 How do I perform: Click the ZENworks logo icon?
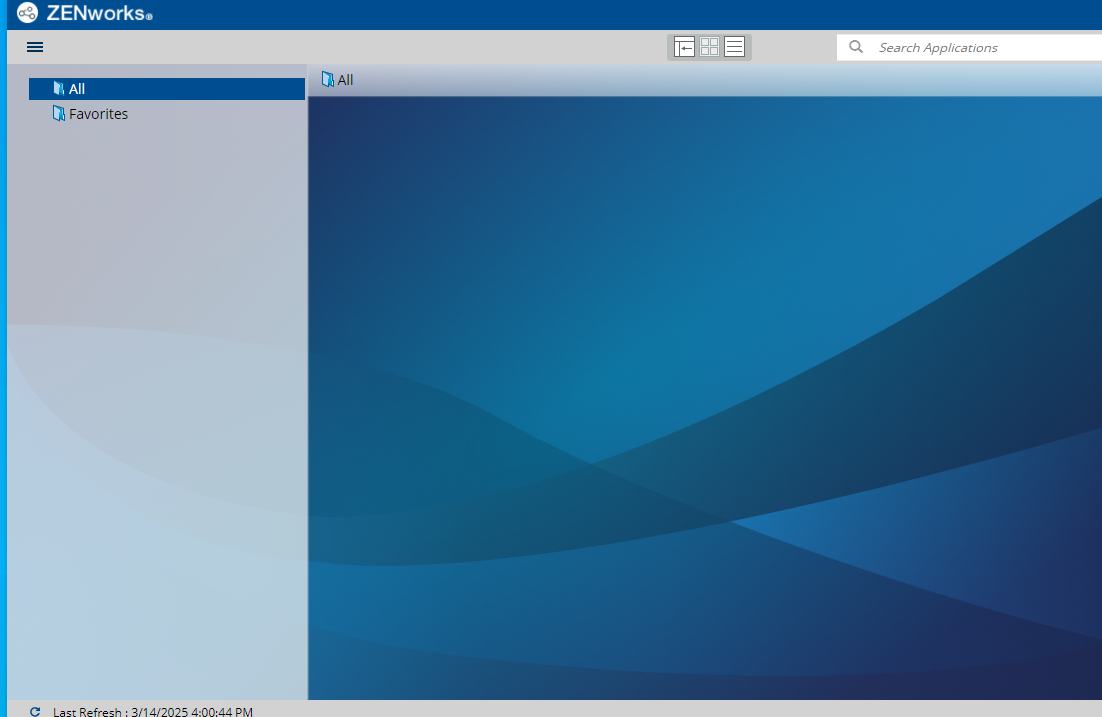point(27,13)
